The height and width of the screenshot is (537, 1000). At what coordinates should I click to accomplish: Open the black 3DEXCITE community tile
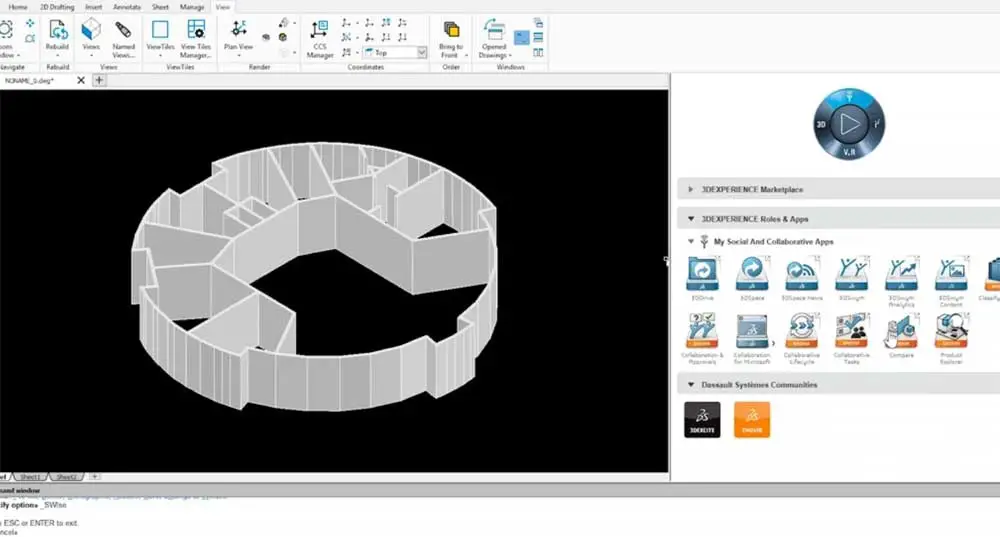click(702, 420)
